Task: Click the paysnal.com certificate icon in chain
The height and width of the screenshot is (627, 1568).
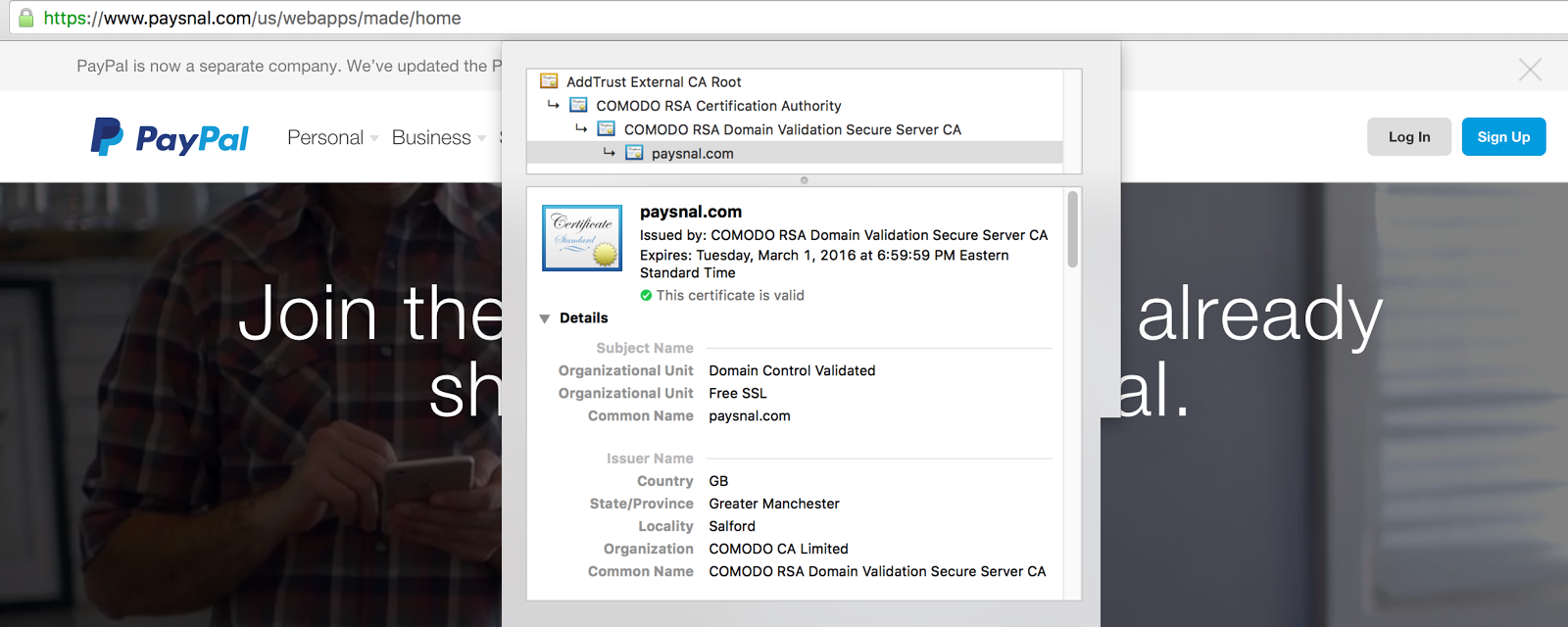Action: point(634,153)
